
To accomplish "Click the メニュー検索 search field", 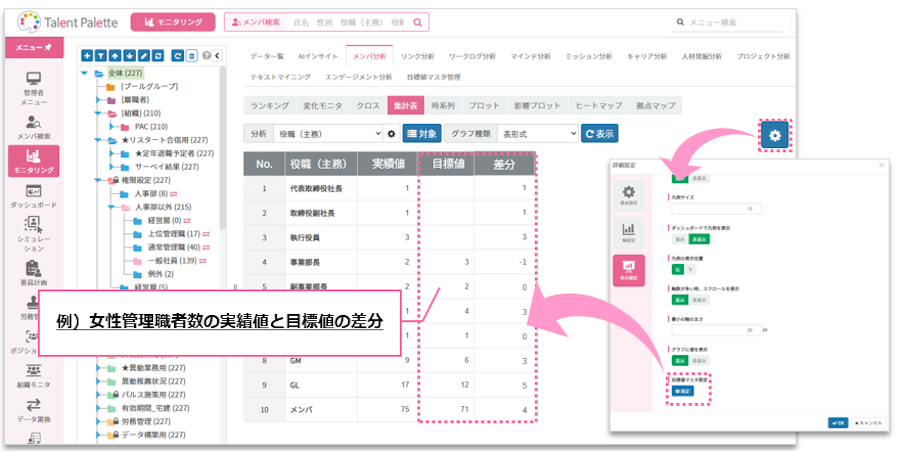I will click(x=729, y=22).
